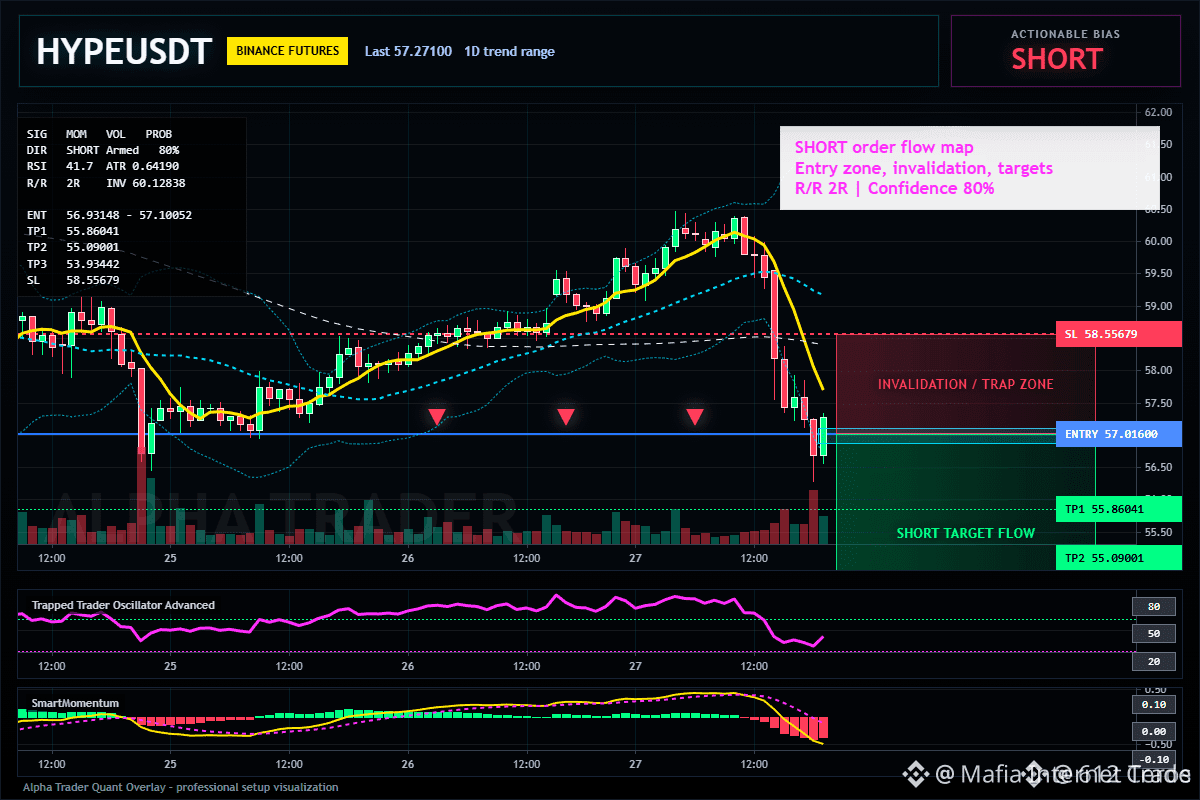This screenshot has height=800, width=1200.
Task: Click the Trapped Trader Oscillator Advanced title
Action: pyautogui.click(x=123, y=605)
